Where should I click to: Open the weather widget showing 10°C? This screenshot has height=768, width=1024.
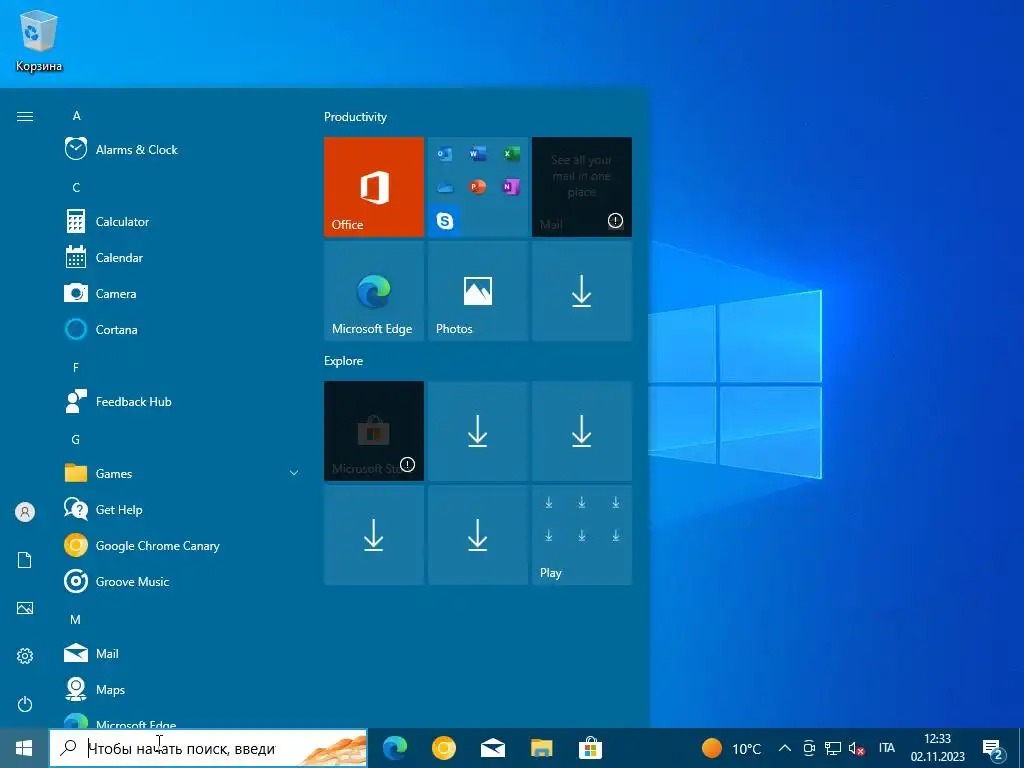(731, 748)
